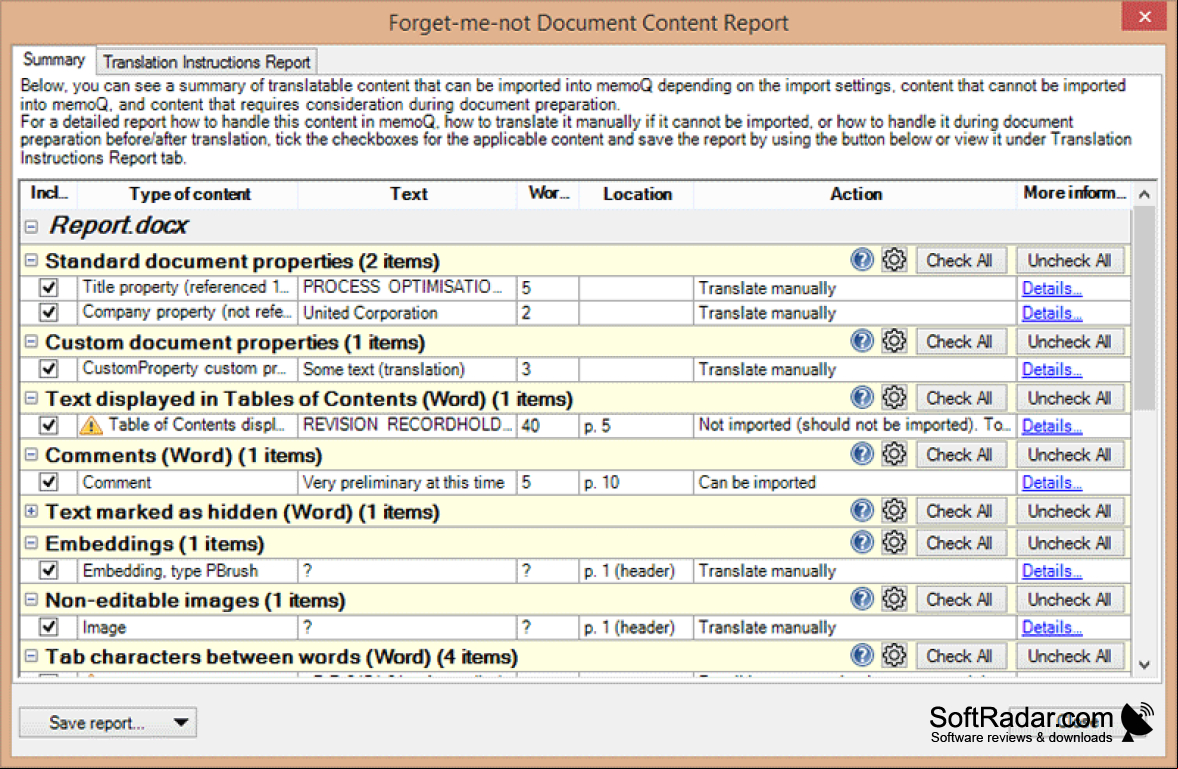Uncheck All in Non-editable images group
This screenshot has width=1178, height=769.
pos(1070,599)
